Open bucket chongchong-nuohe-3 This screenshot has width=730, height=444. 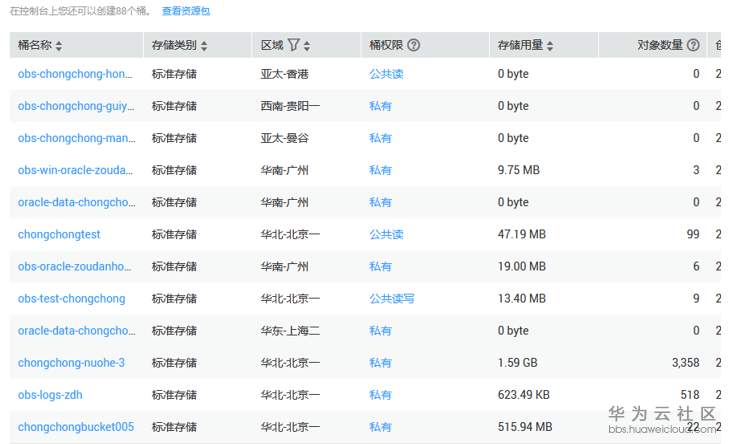(71, 363)
